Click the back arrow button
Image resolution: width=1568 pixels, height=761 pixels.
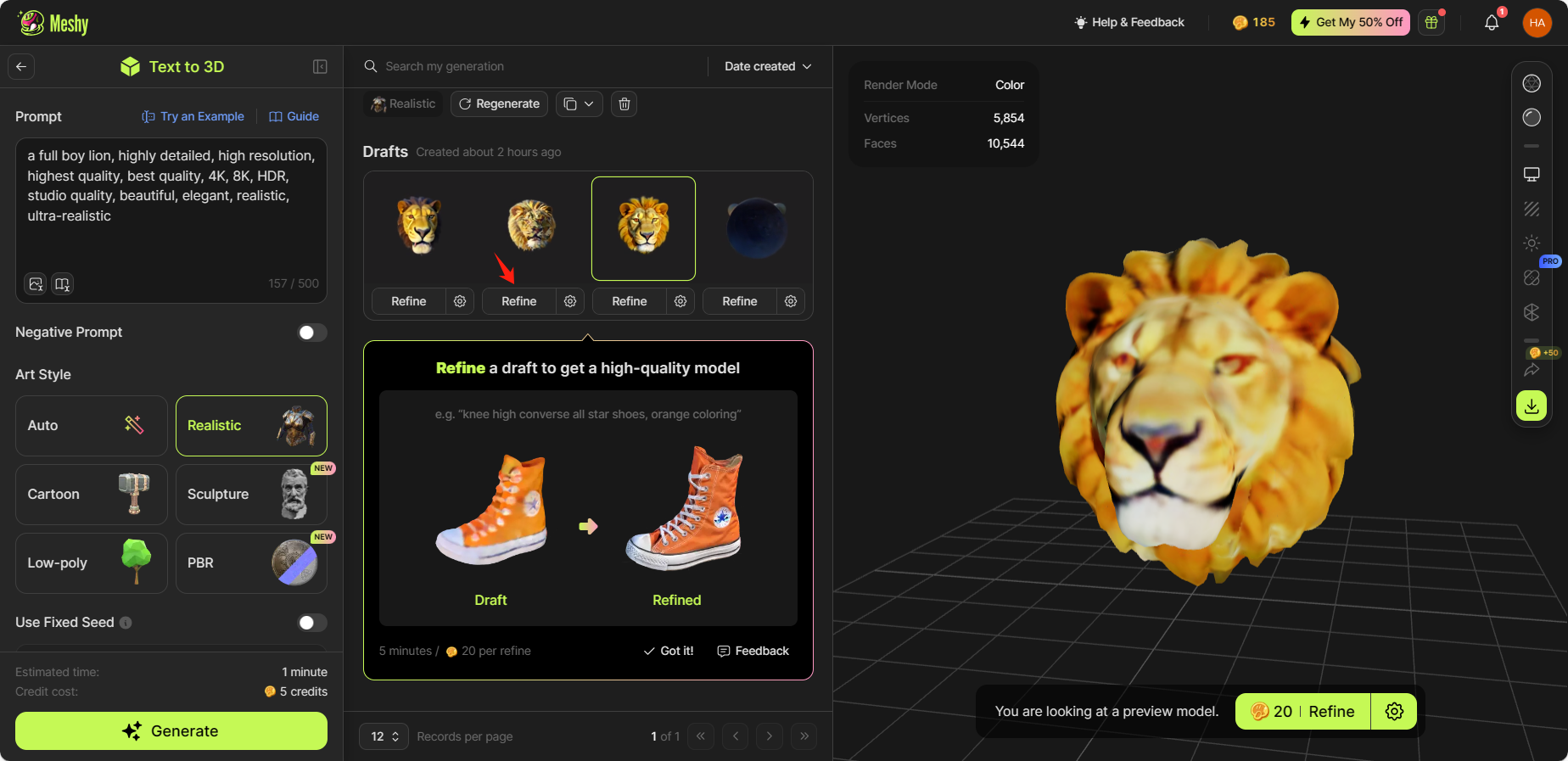(x=22, y=67)
